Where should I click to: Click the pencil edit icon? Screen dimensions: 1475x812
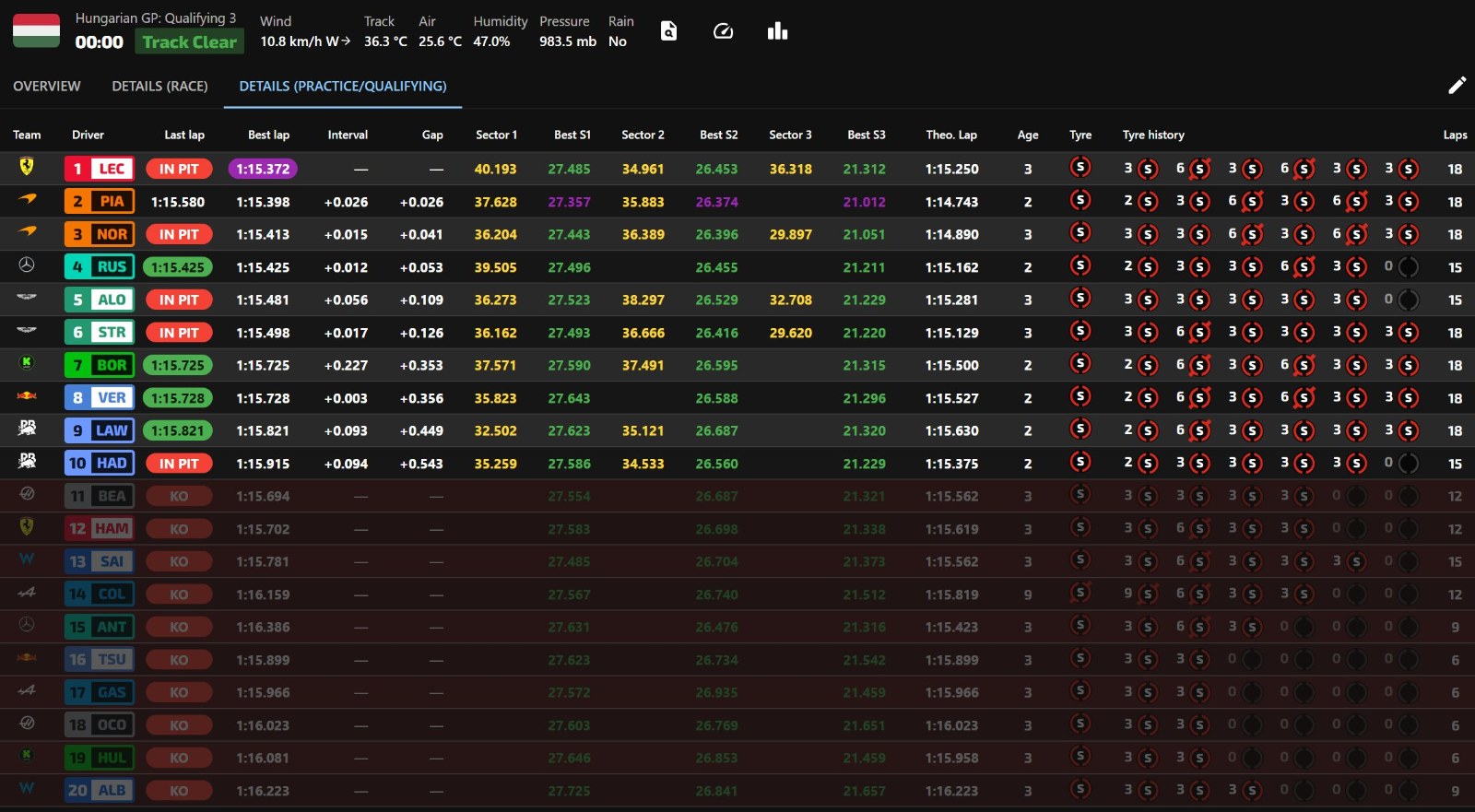(x=1457, y=86)
